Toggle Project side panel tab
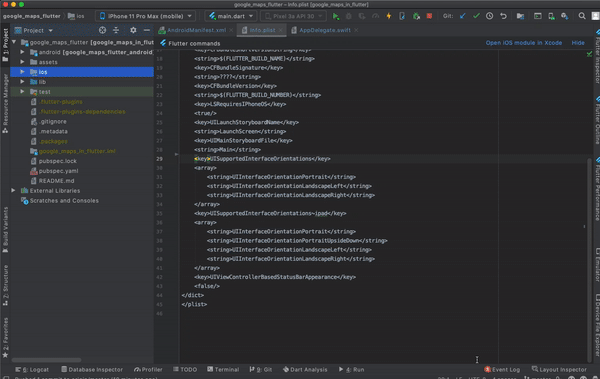The image size is (600, 379). 5,45
